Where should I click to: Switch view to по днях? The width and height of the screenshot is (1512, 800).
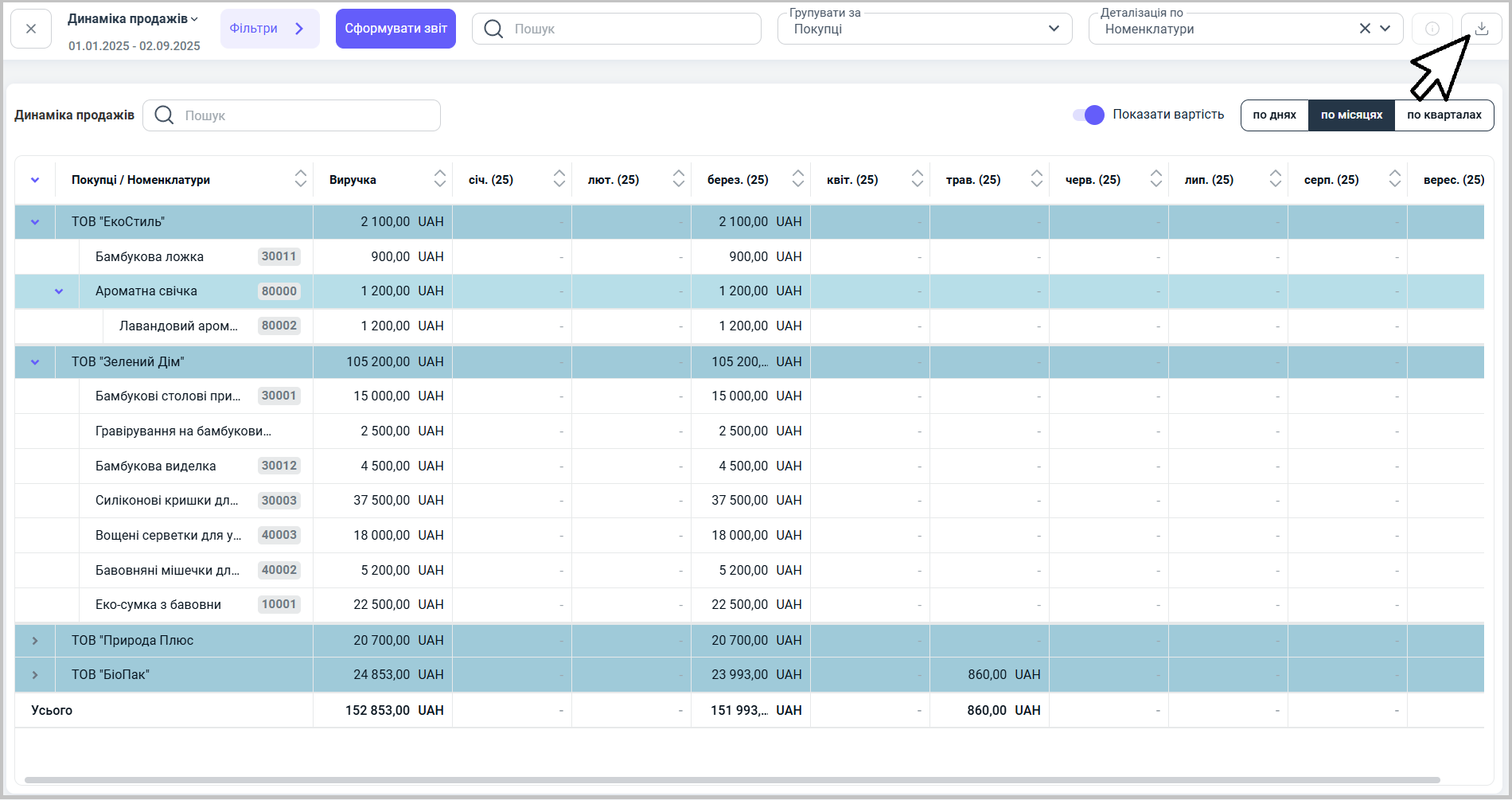1274,115
